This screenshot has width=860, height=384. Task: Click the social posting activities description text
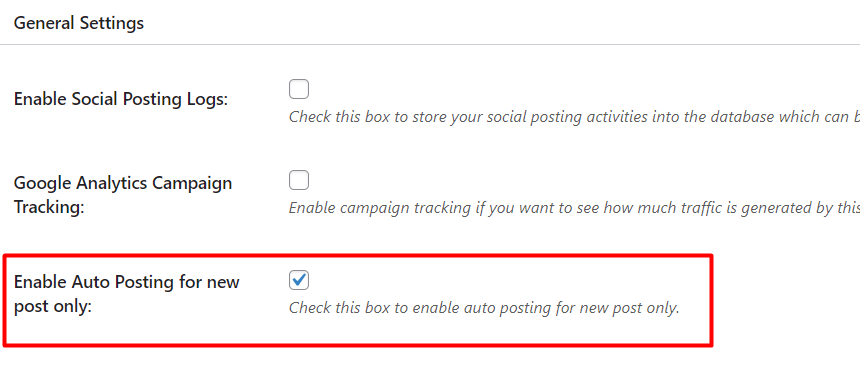tap(574, 117)
